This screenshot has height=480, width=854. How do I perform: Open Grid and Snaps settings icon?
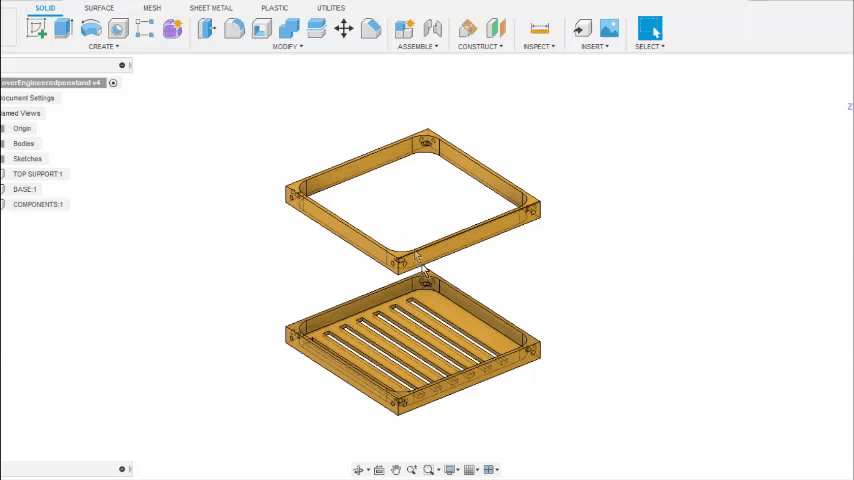pos(469,470)
